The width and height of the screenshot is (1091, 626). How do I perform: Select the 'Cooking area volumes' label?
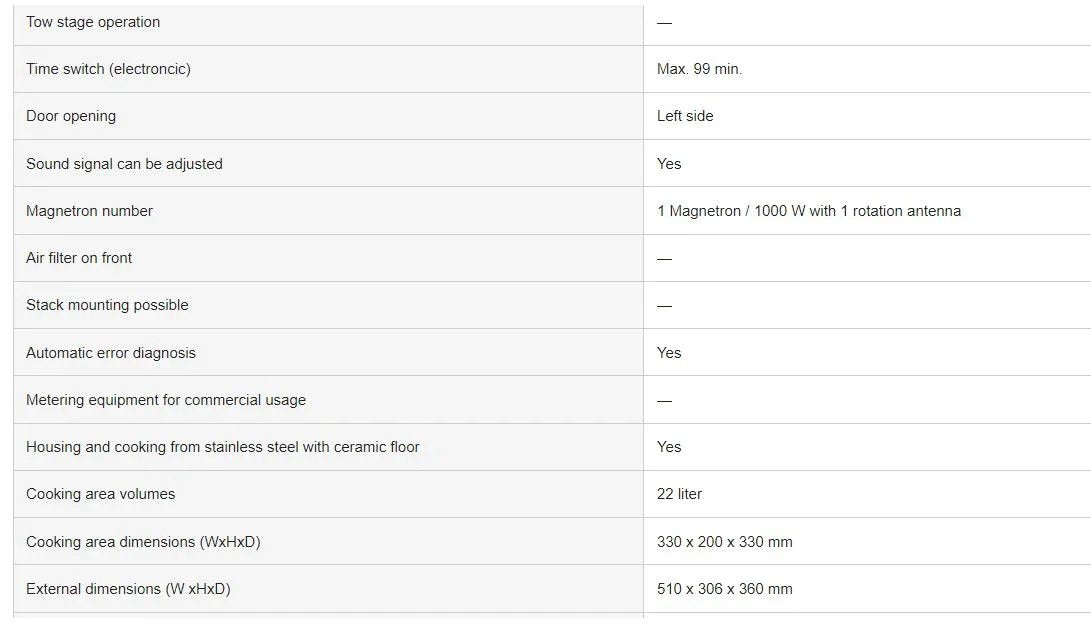100,494
